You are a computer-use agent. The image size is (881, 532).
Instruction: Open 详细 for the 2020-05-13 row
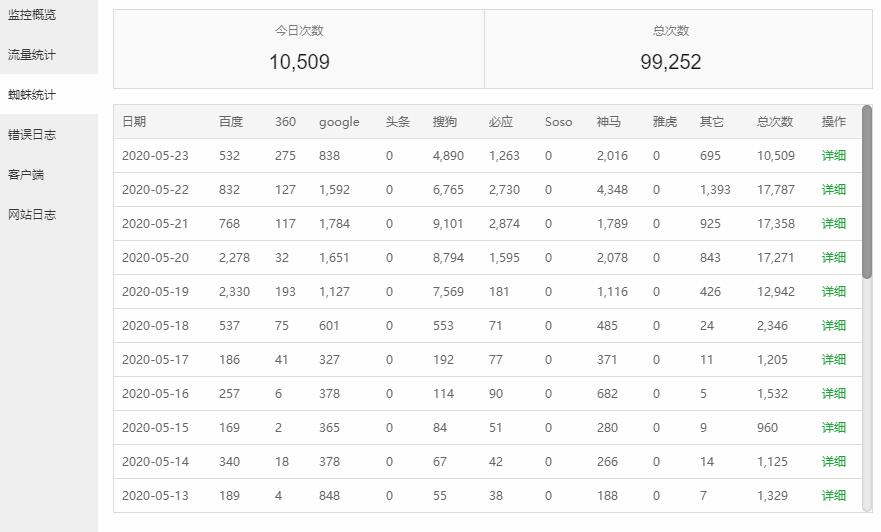[x=833, y=496]
